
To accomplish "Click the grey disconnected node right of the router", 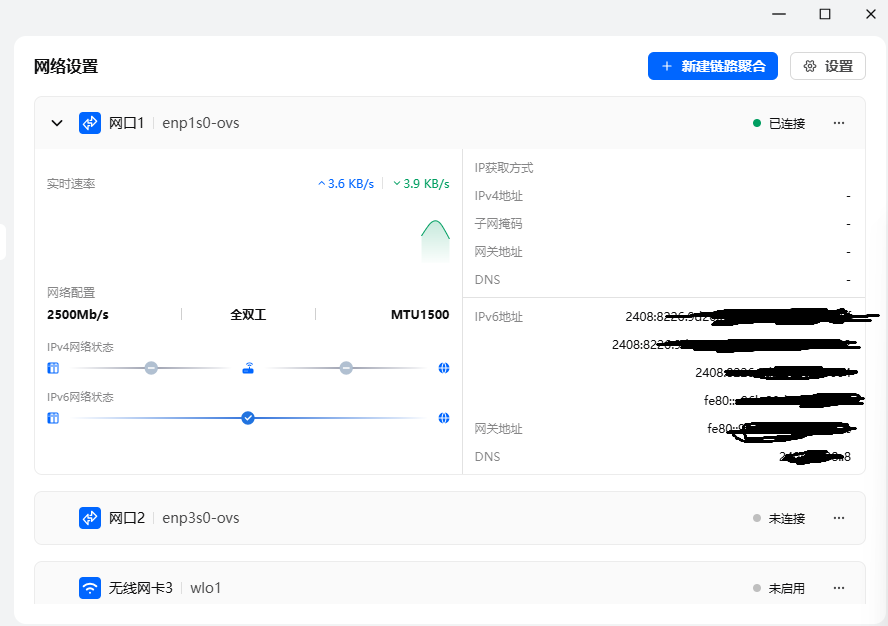I will pos(346,368).
